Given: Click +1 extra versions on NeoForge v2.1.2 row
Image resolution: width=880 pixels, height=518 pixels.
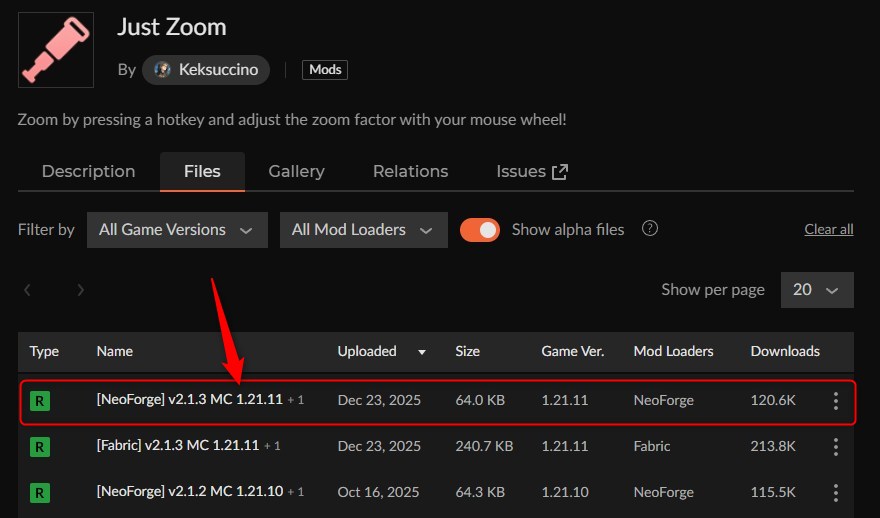Looking at the screenshot, I should pyautogui.click(x=296, y=492).
